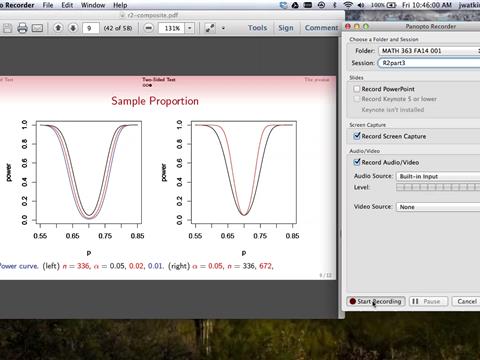Click the audio Level meter bar
The height and width of the screenshot is (360, 480).
[438, 187]
